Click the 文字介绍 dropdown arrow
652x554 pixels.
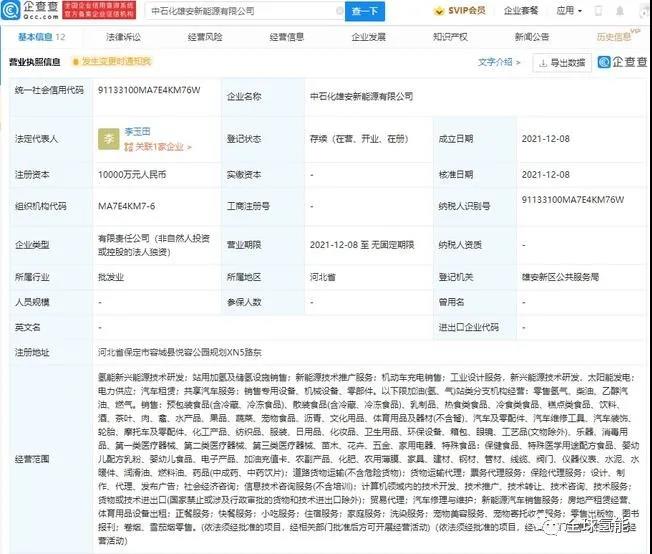coord(519,62)
